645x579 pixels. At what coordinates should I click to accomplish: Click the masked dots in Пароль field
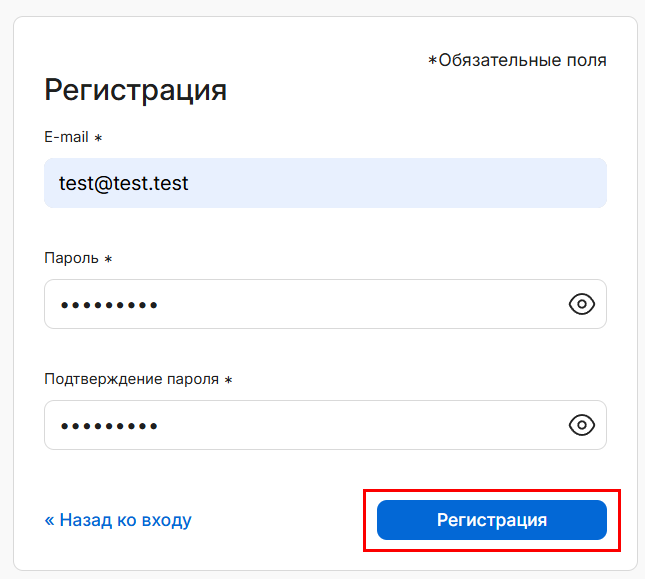[x=109, y=305]
